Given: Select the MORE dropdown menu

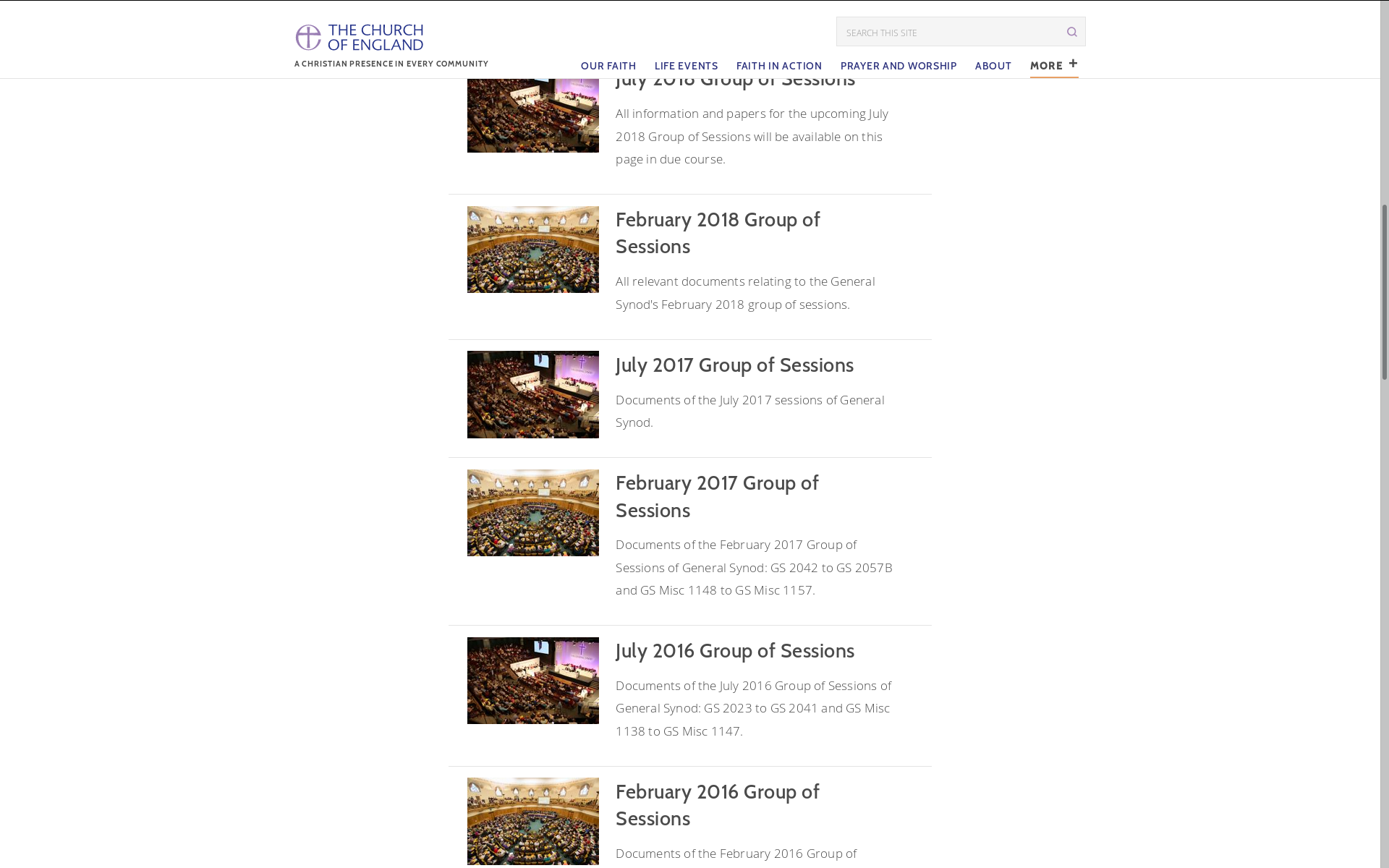Looking at the screenshot, I should (1054, 64).
